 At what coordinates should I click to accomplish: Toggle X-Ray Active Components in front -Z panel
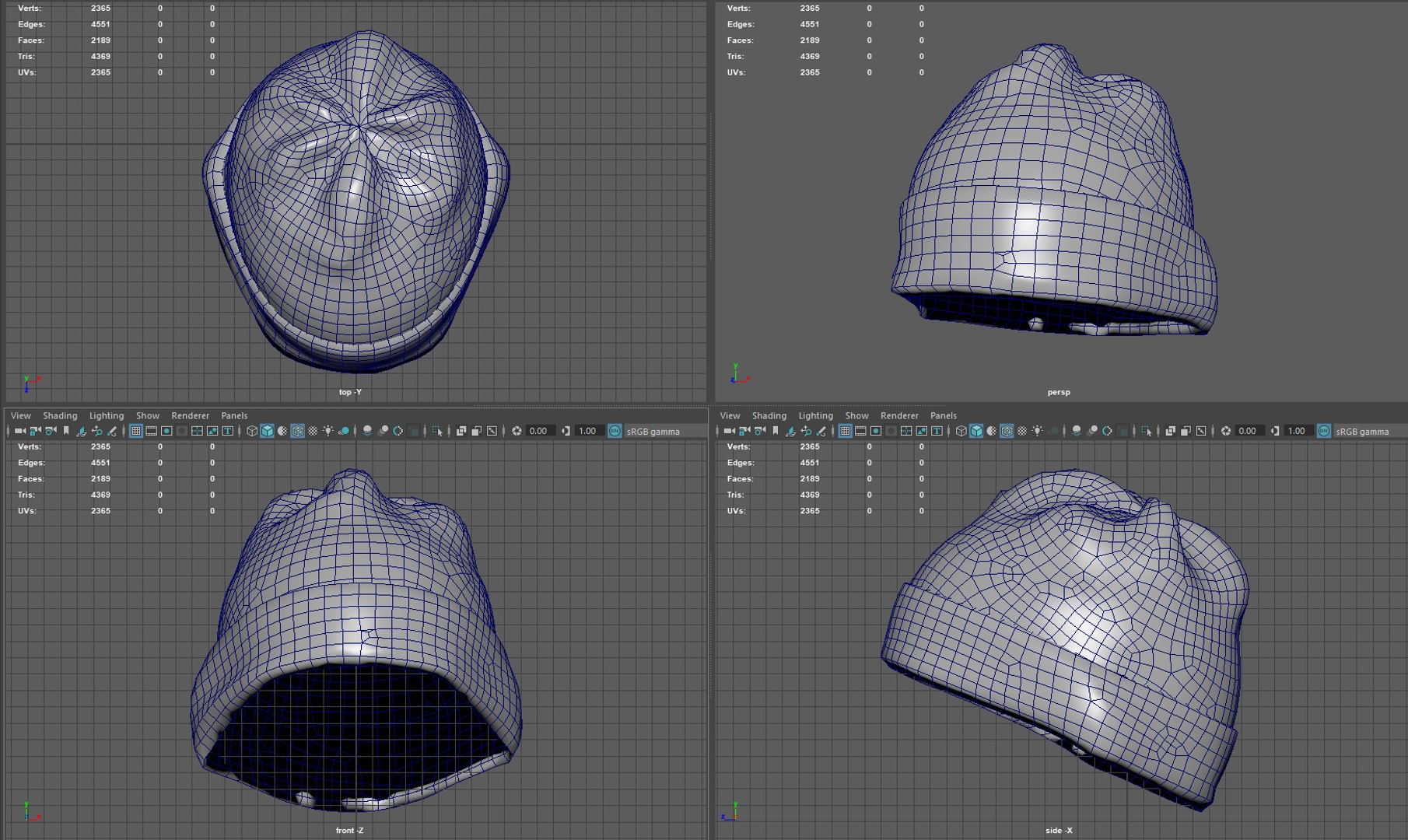[477, 431]
